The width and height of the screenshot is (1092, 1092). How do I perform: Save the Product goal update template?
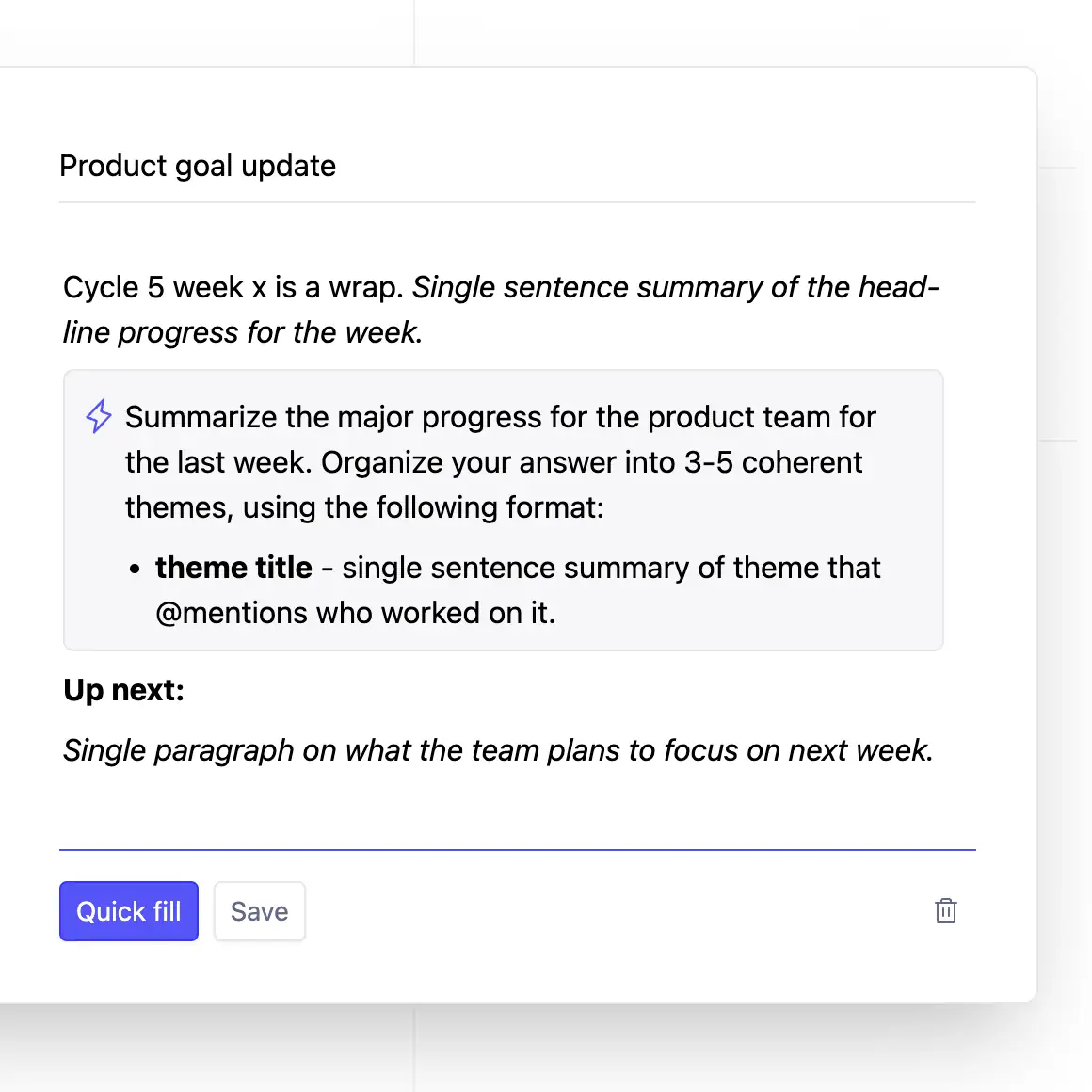(259, 911)
